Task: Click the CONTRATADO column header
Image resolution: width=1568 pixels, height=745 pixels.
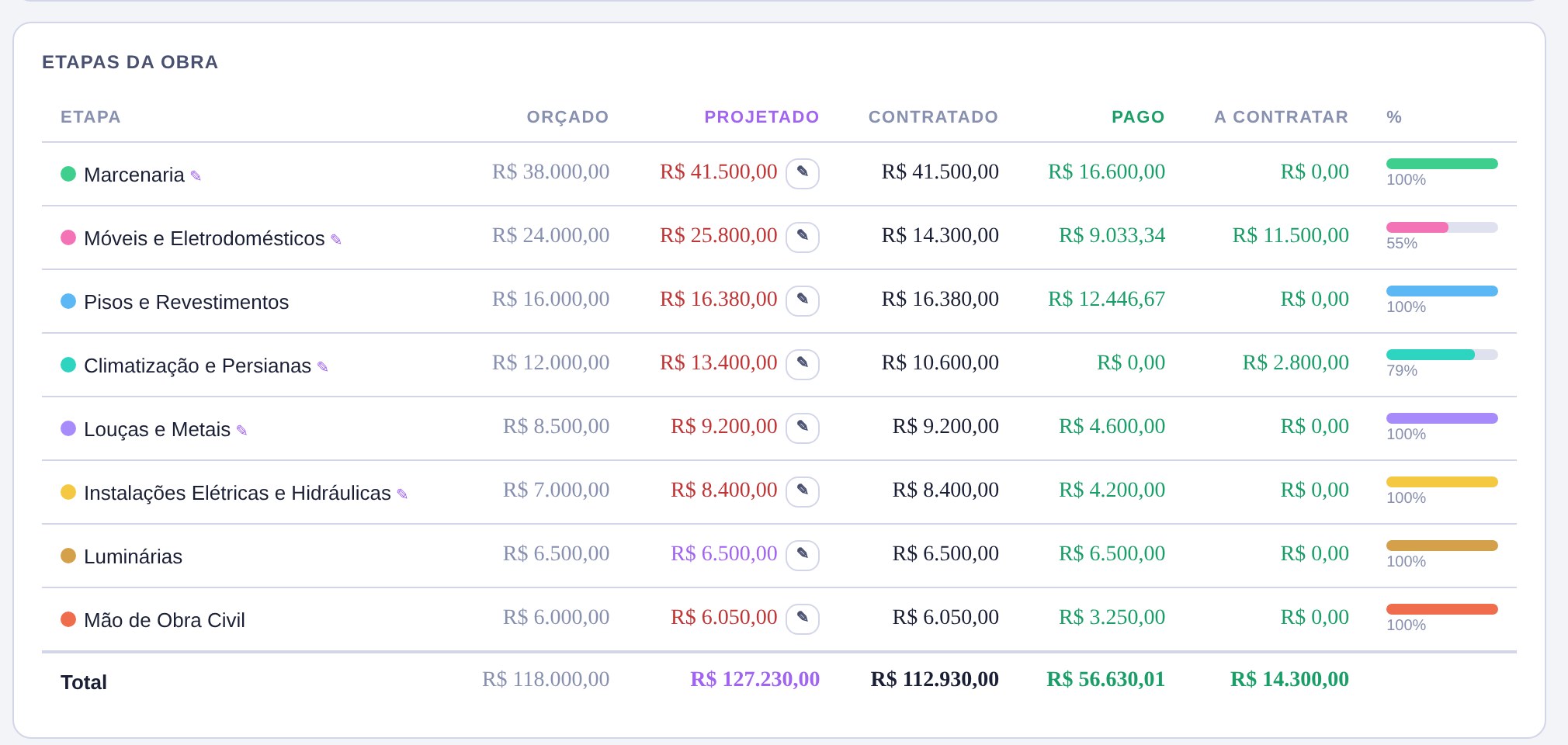Action: click(x=933, y=117)
